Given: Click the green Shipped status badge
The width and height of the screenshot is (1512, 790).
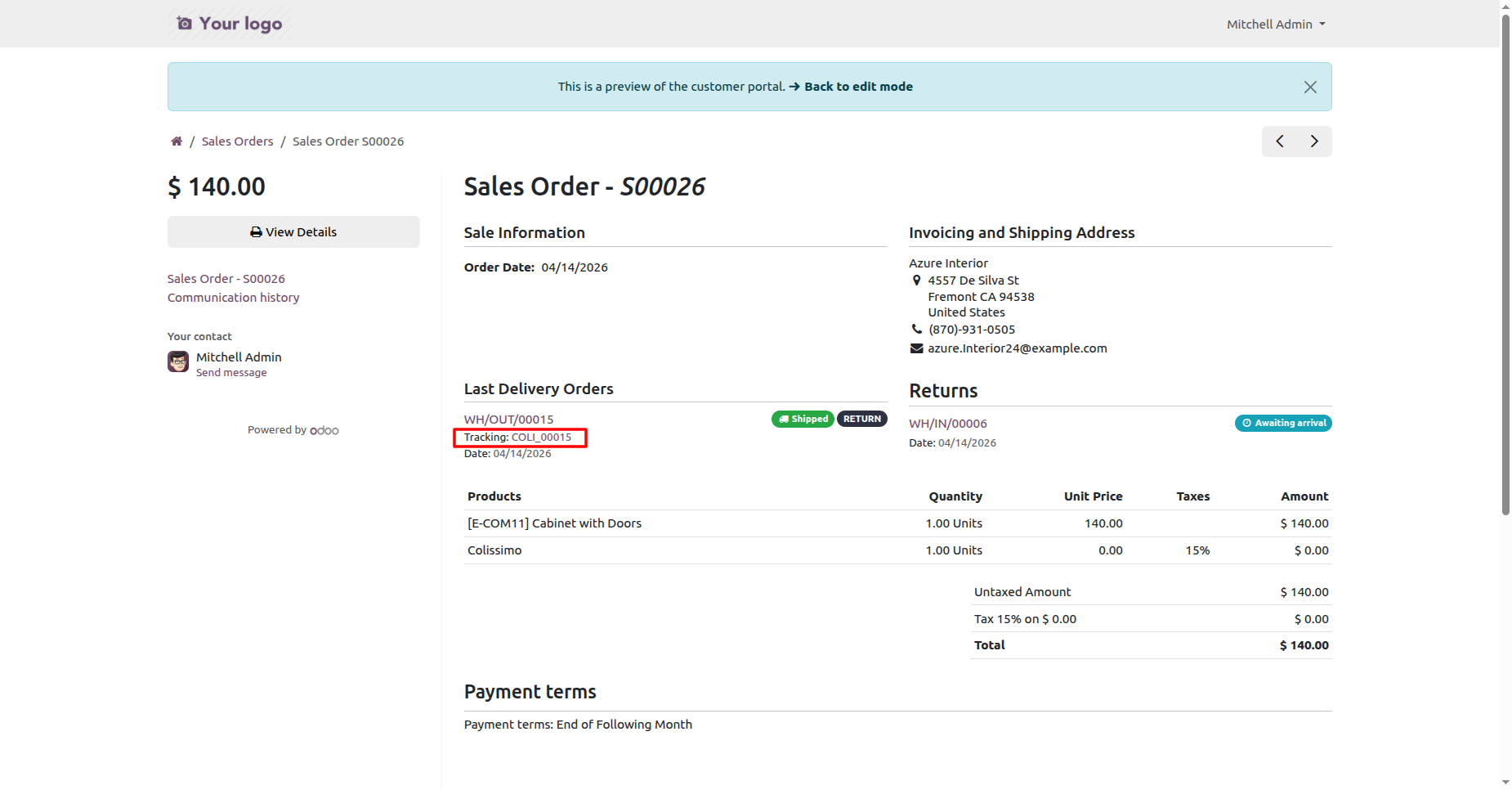Looking at the screenshot, I should coord(803,420).
